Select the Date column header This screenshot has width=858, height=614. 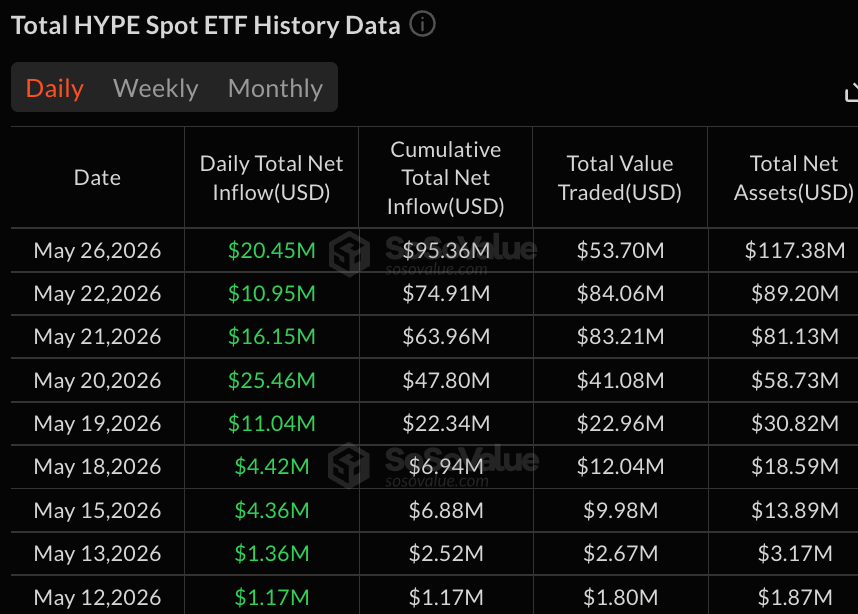97,177
